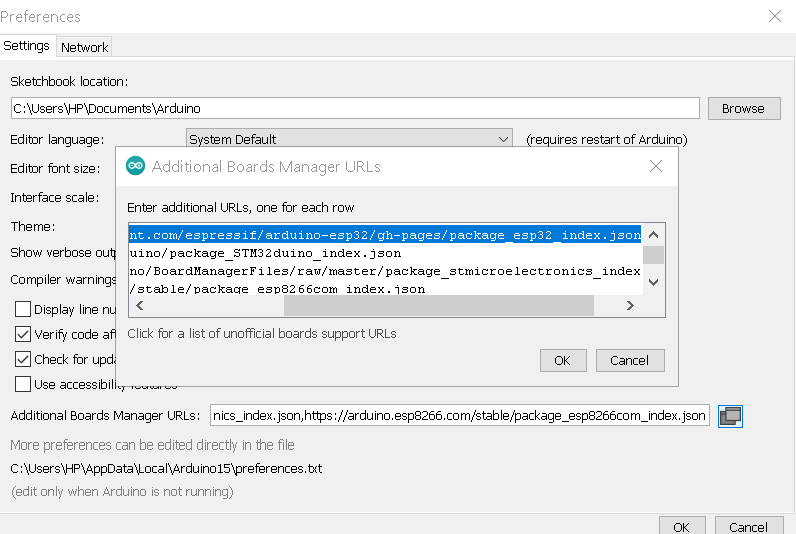Image resolution: width=796 pixels, height=534 pixels.
Task: Select the package_esp32_index.json URL row
Action: pyautogui.click(x=385, y=235)
